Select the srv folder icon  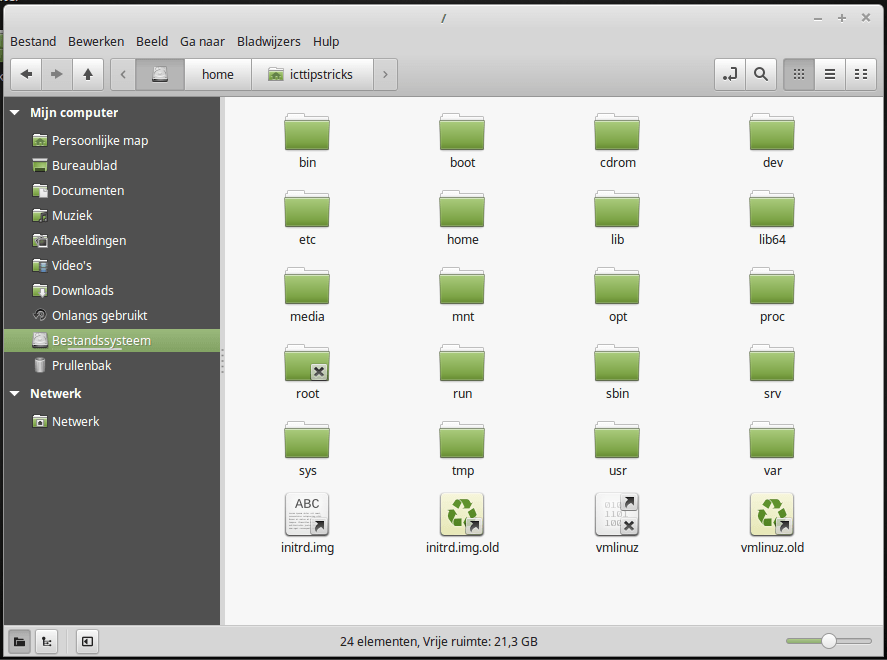(x=772, y=363)
